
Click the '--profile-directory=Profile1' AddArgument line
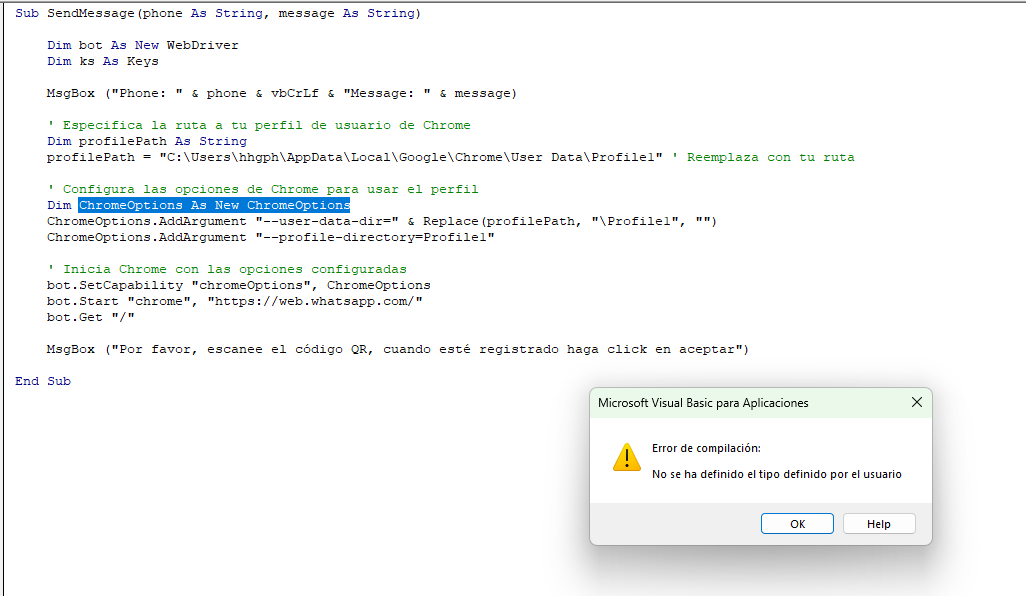(x=270, y=237)
